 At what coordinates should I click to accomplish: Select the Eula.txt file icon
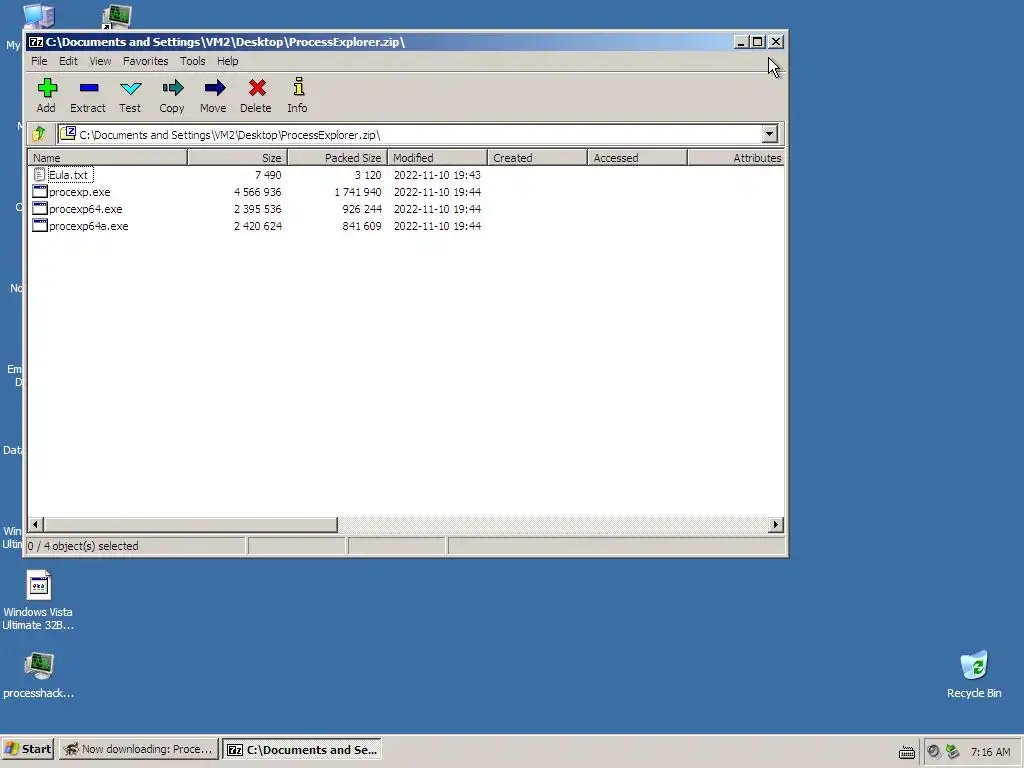pos(39,174)
